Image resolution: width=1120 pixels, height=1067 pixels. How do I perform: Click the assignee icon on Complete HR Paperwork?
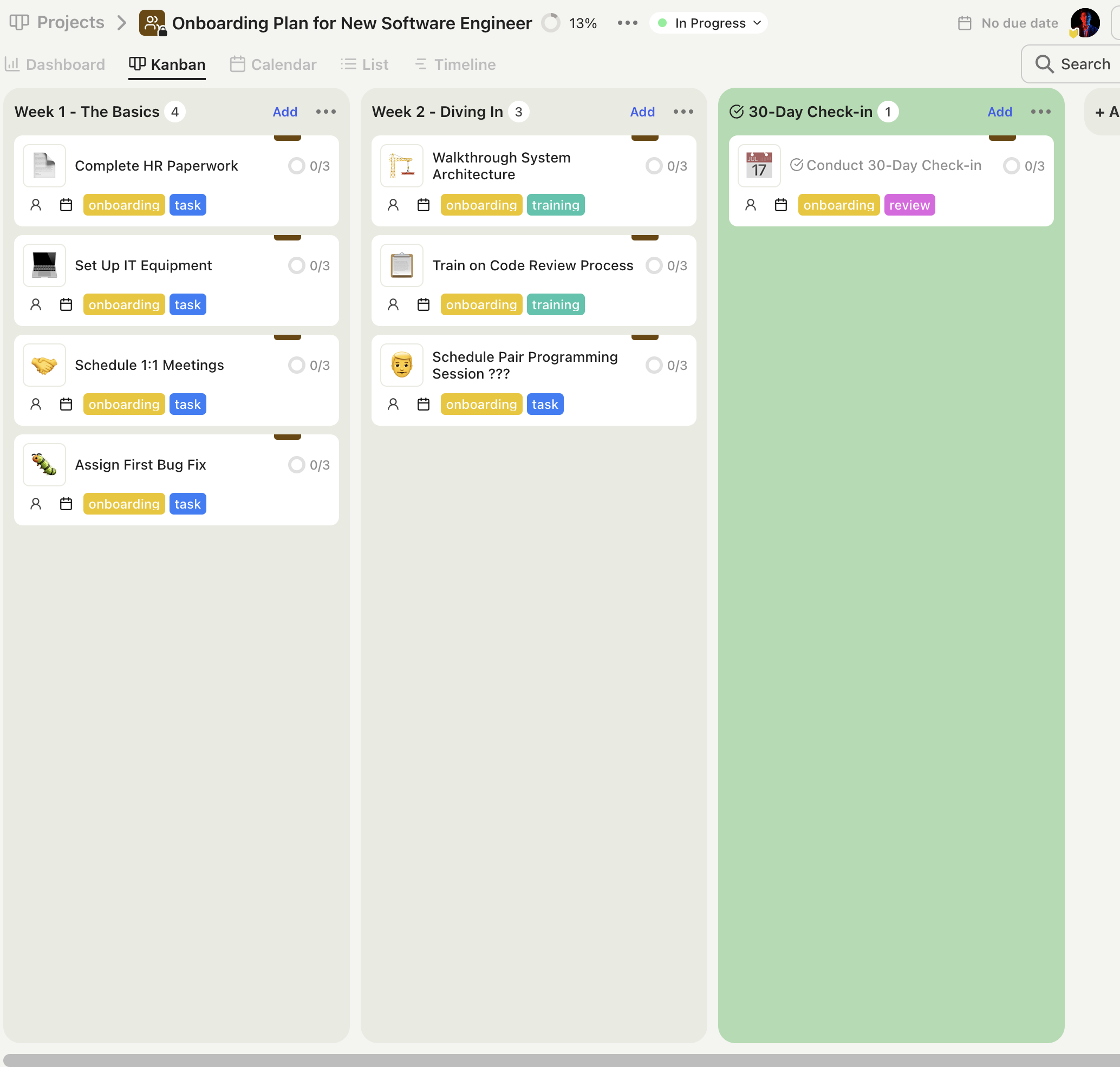coord(36,205)
